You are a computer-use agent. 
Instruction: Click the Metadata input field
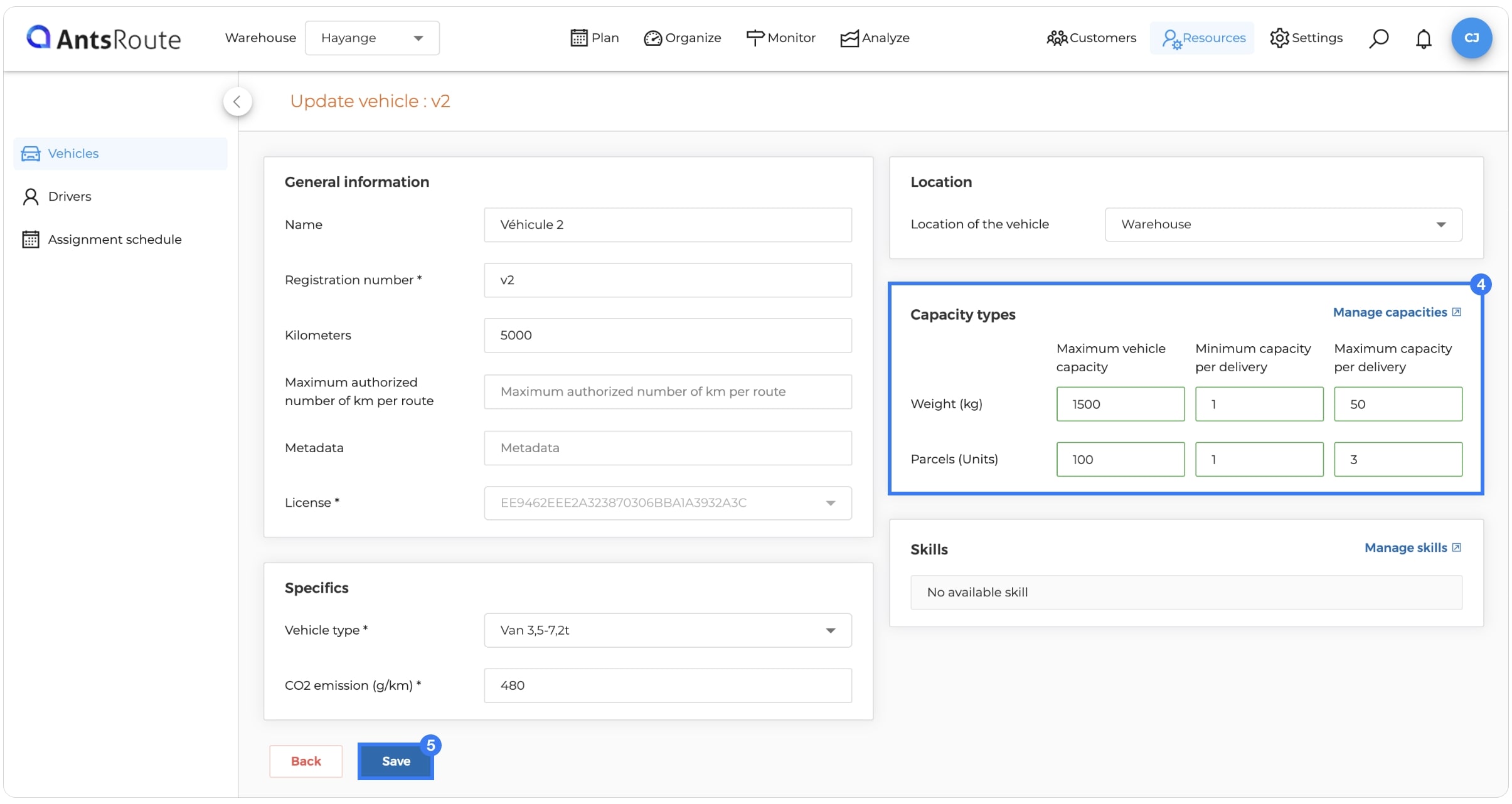pos(668,448)
